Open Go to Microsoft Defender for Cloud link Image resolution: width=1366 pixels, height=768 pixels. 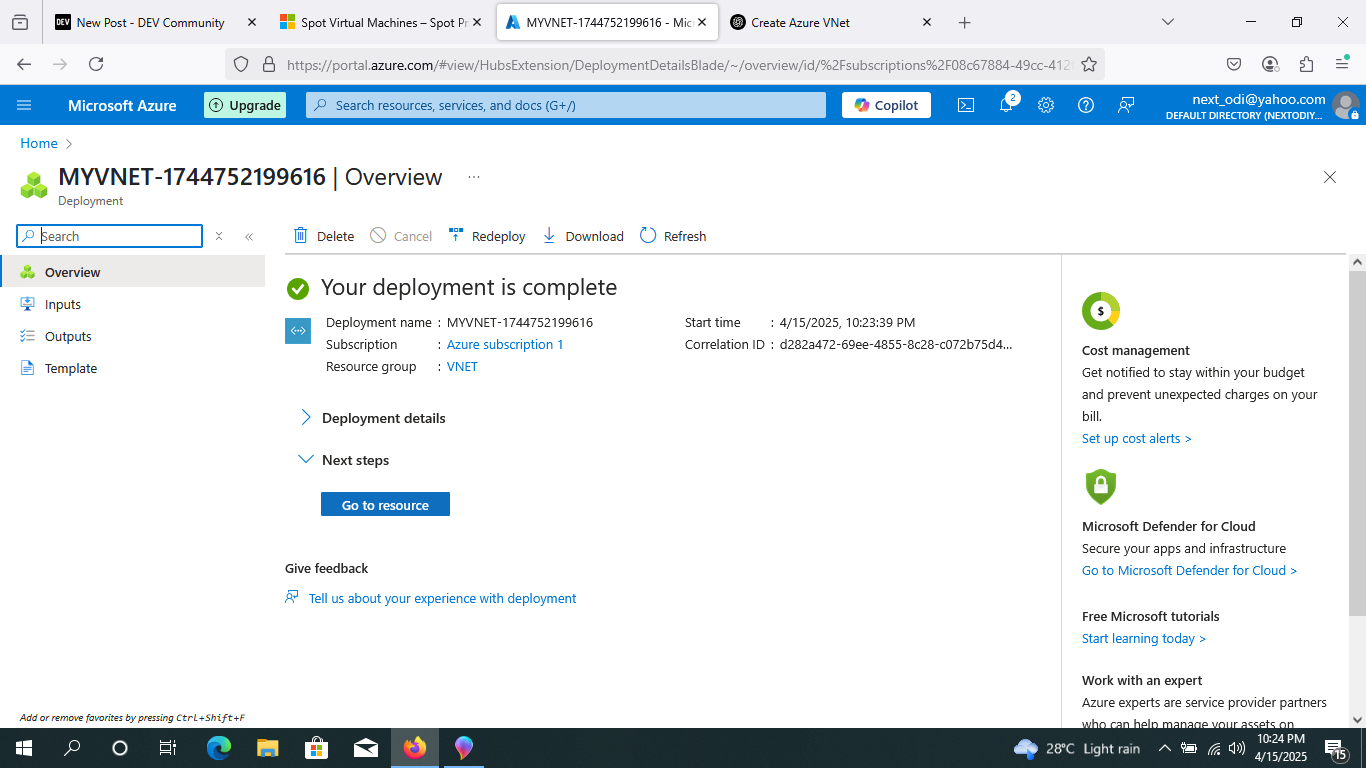point(1189,570)
